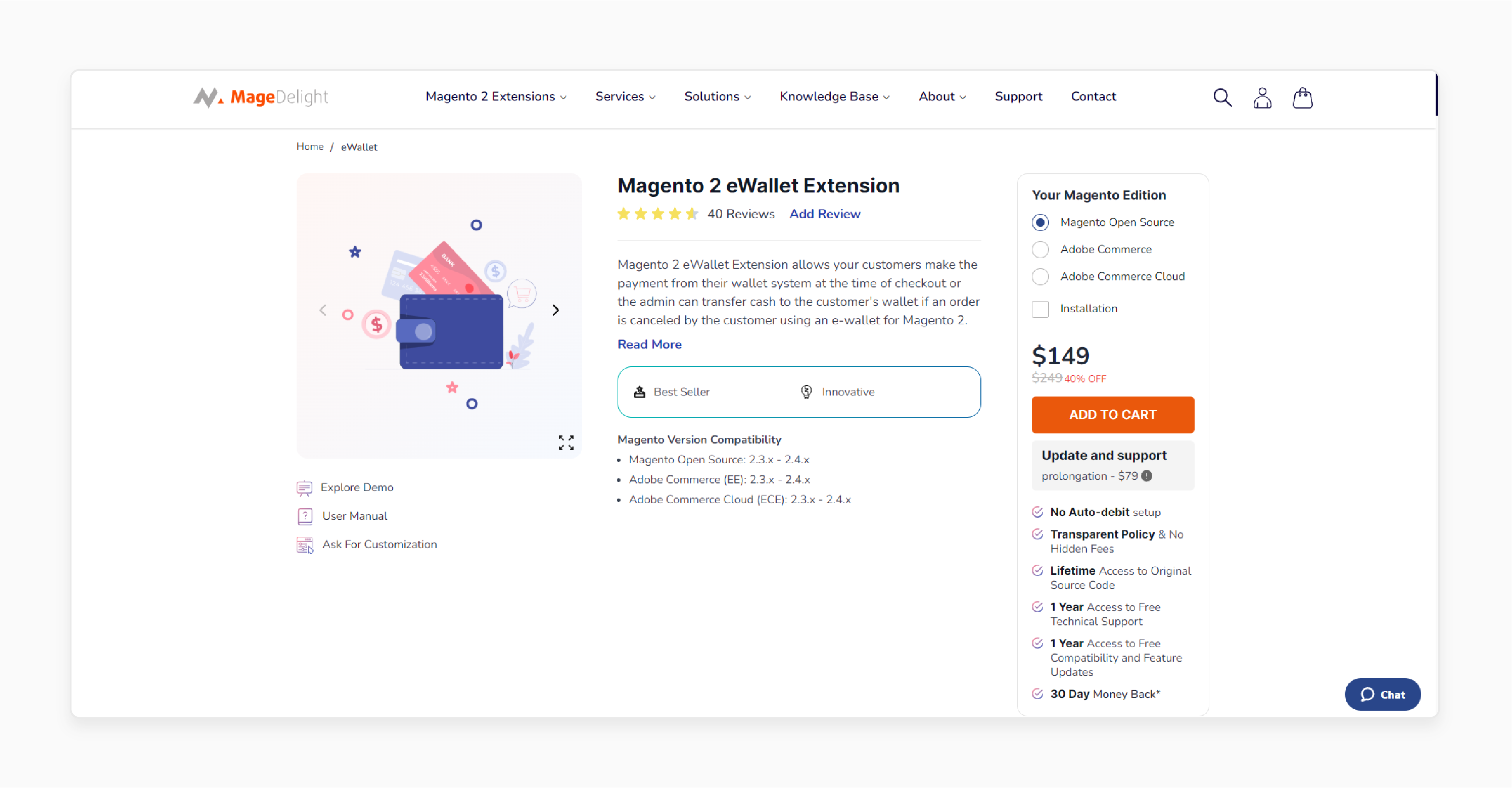The height and width of the screenshot is (788, 1512).
Task: Click Magento Open Source: 2.3.x - 2.4.x text
Action: (719, 460)
